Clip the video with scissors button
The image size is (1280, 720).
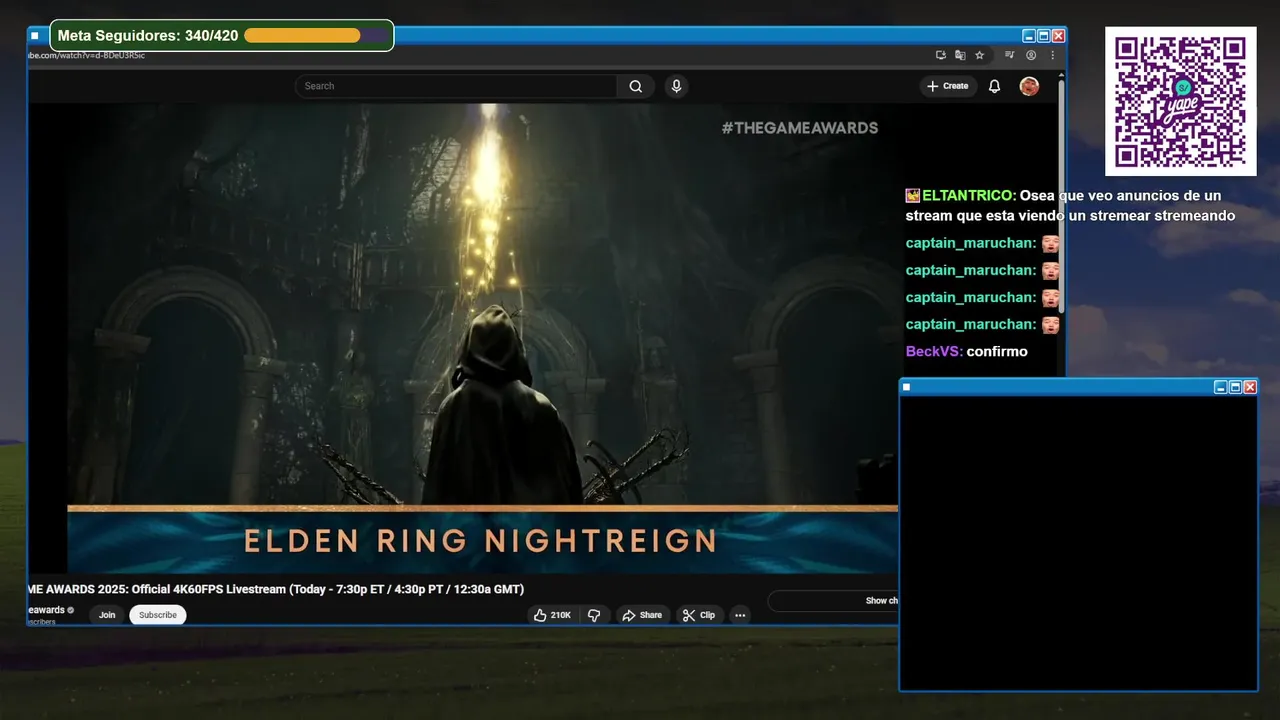click(699, 615)
